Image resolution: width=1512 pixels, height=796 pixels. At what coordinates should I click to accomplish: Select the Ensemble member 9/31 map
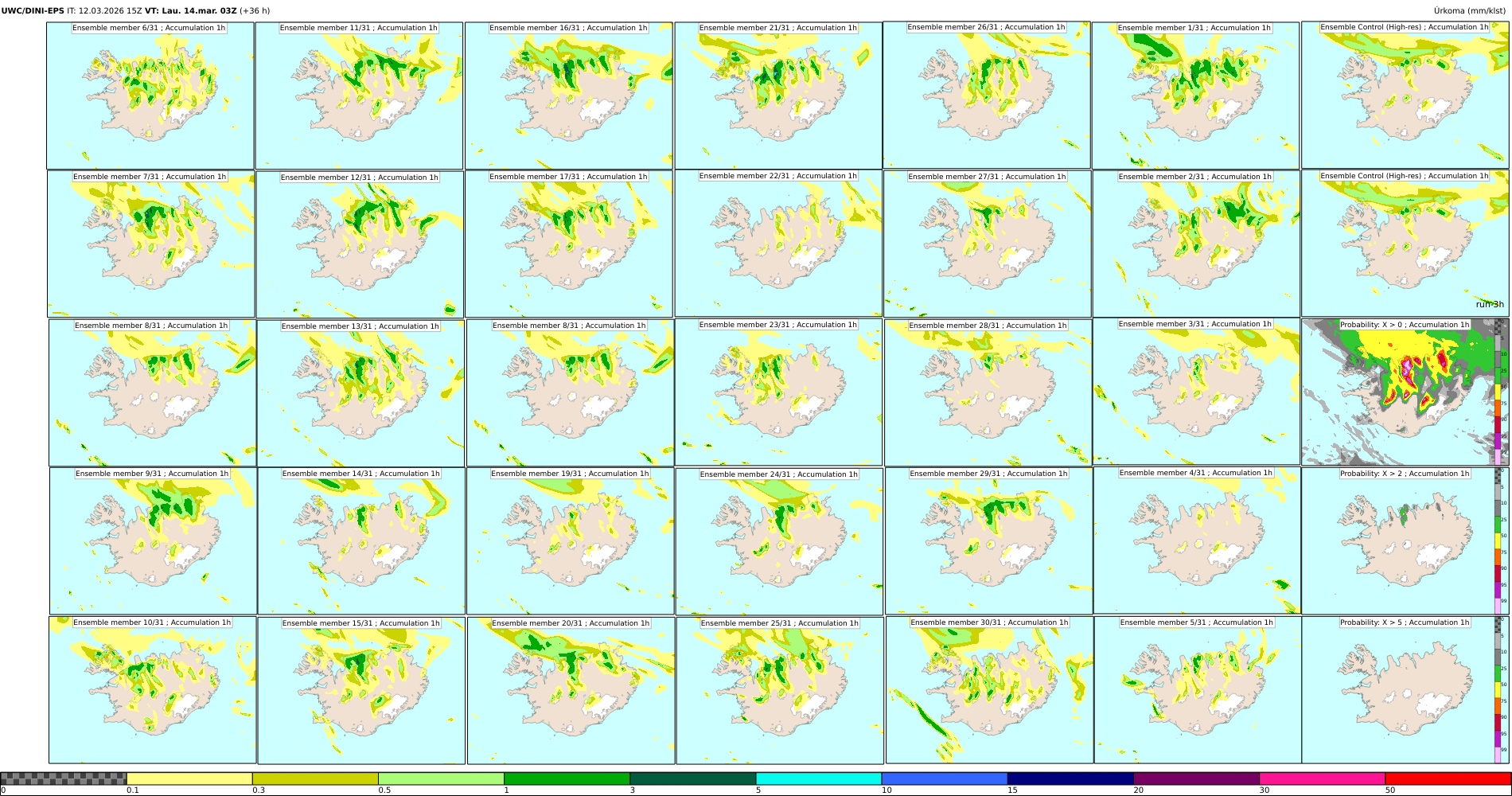pyautogui.click(x=153, y=541)
